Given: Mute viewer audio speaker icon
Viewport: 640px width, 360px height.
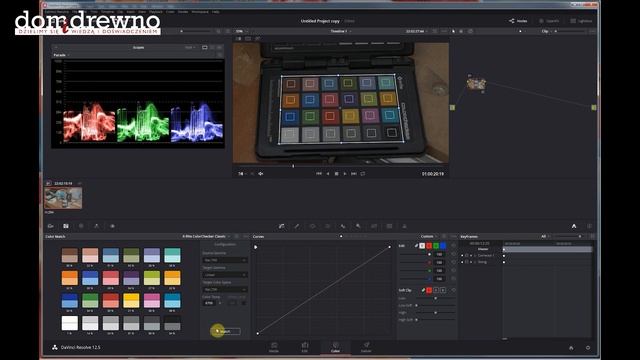Looking at the screenshot, I should 260,174.
